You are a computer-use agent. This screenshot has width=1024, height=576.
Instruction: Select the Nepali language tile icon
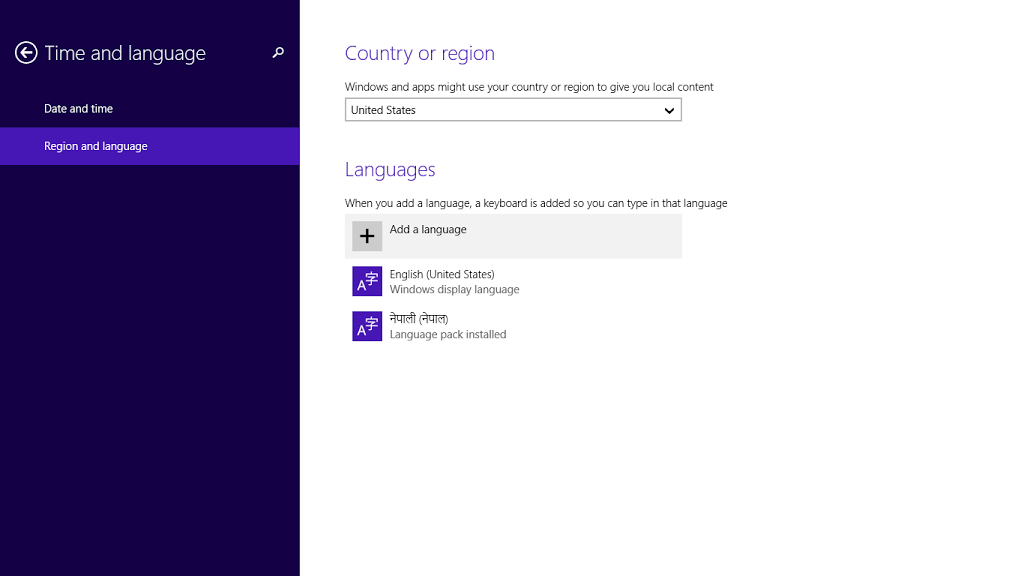(367, 326)
